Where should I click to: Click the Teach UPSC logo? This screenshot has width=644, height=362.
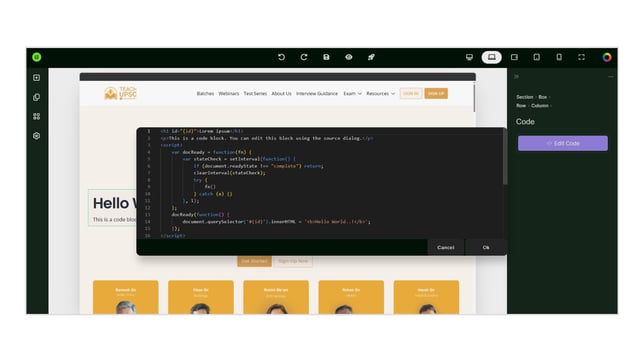tap(120, 93)
